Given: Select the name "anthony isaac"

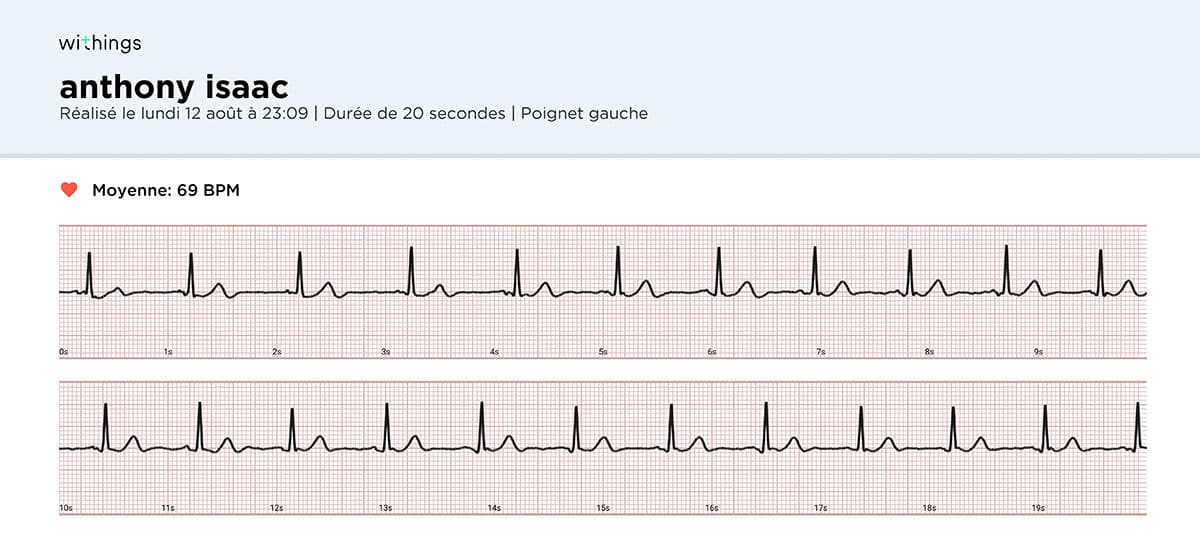Looking at the screenshot, I should pos(174,85).
